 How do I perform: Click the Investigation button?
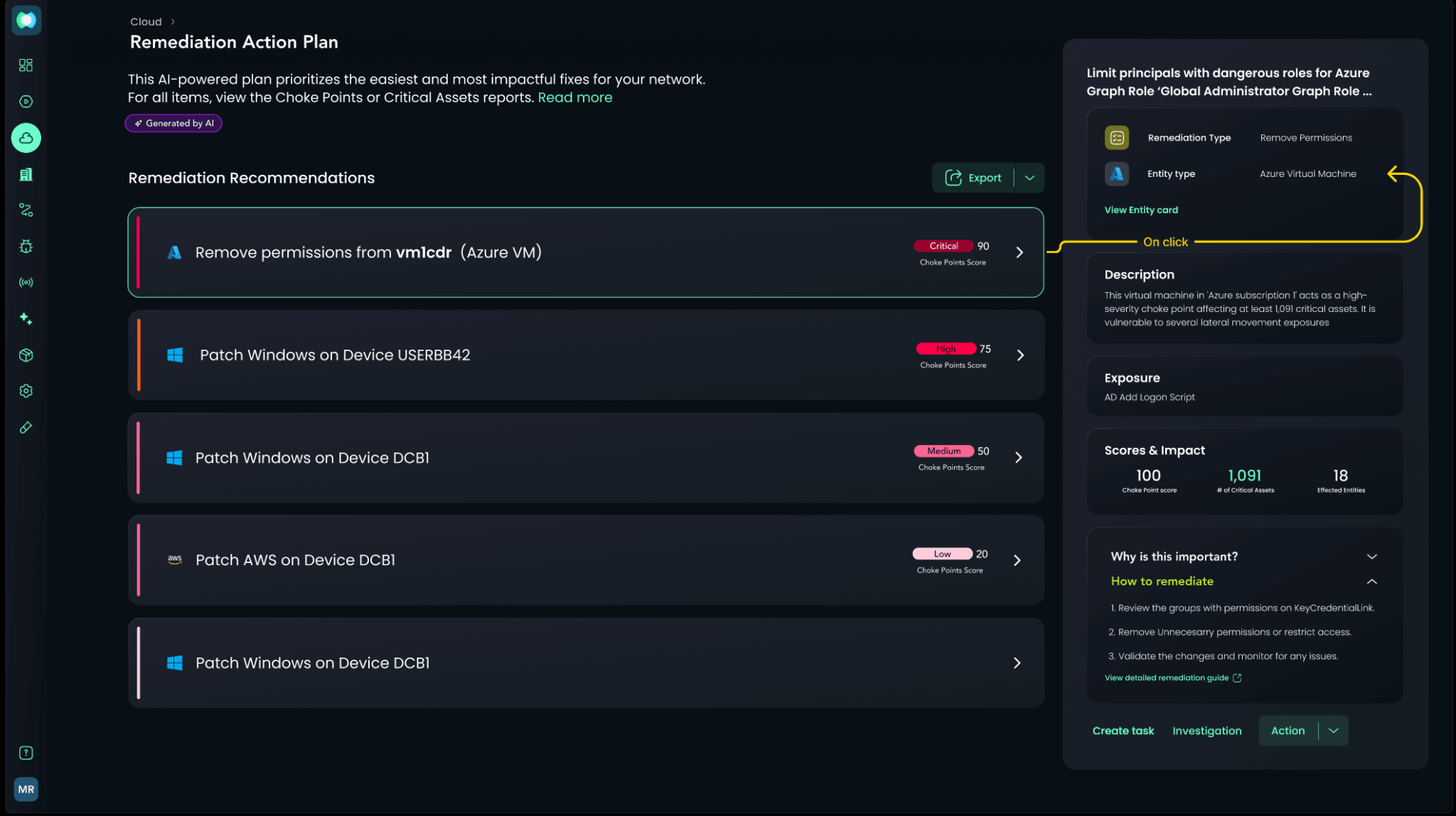(1206, 731)
